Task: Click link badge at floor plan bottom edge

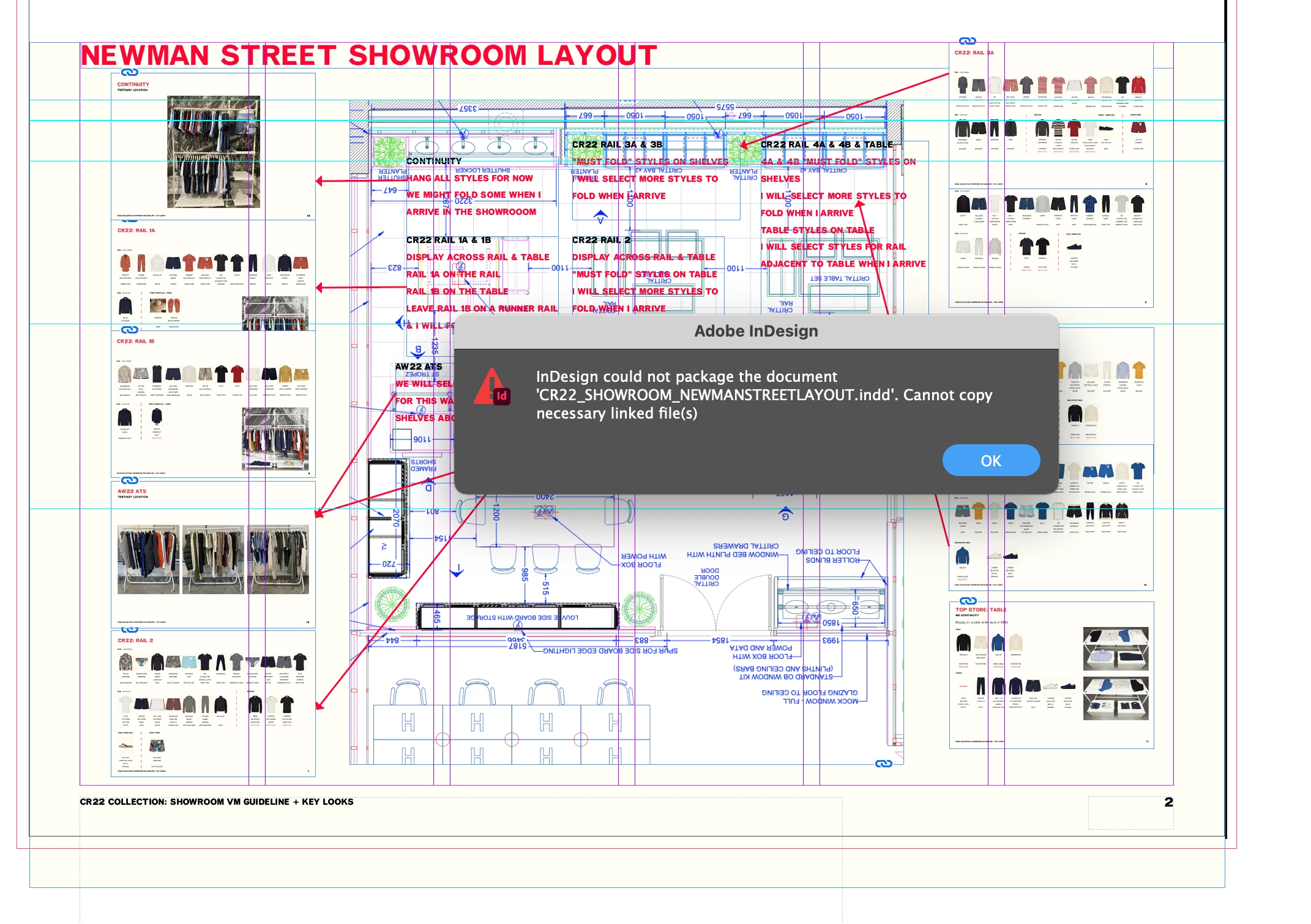Action: [883, 764]
